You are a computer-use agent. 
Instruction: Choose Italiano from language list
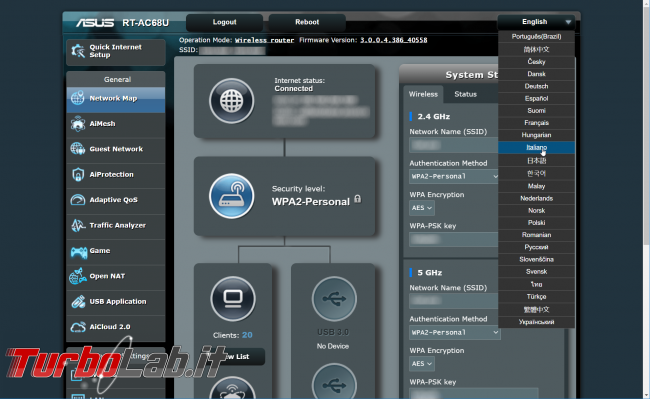point(536,148)
